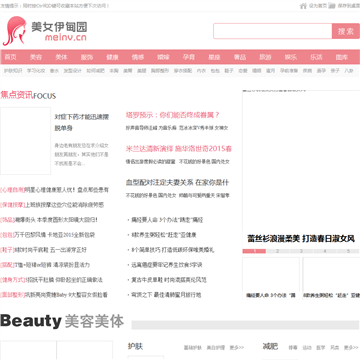Select slide 1 in the slideshow pager
360x360 pixels.
tap(254, 251)
